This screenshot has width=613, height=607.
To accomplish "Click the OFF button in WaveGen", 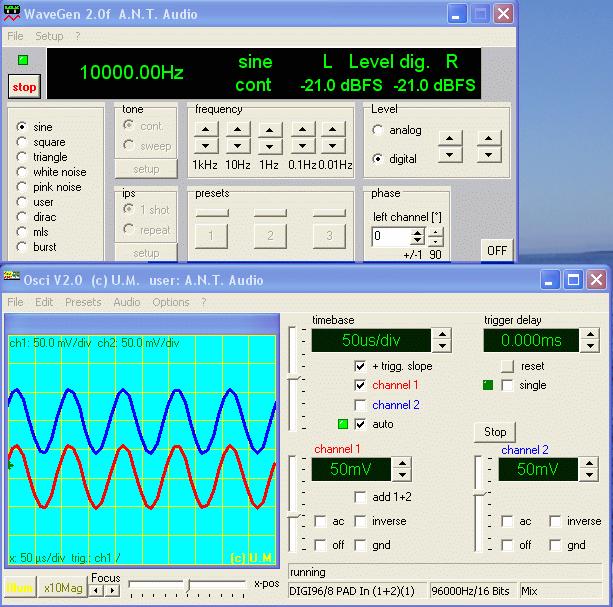I will point(497,250).
